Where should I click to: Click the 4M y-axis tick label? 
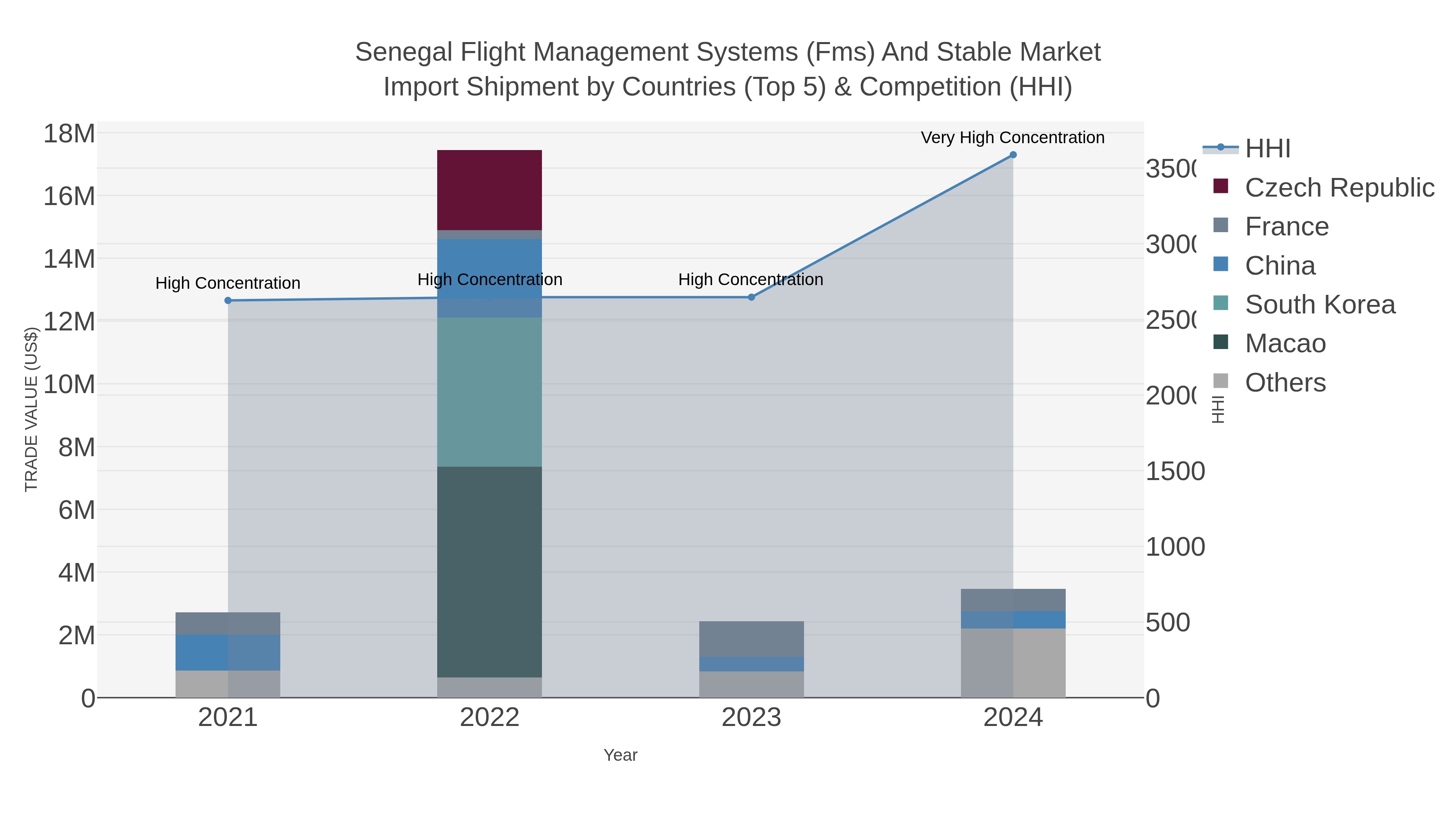click(x=77, y=573)
